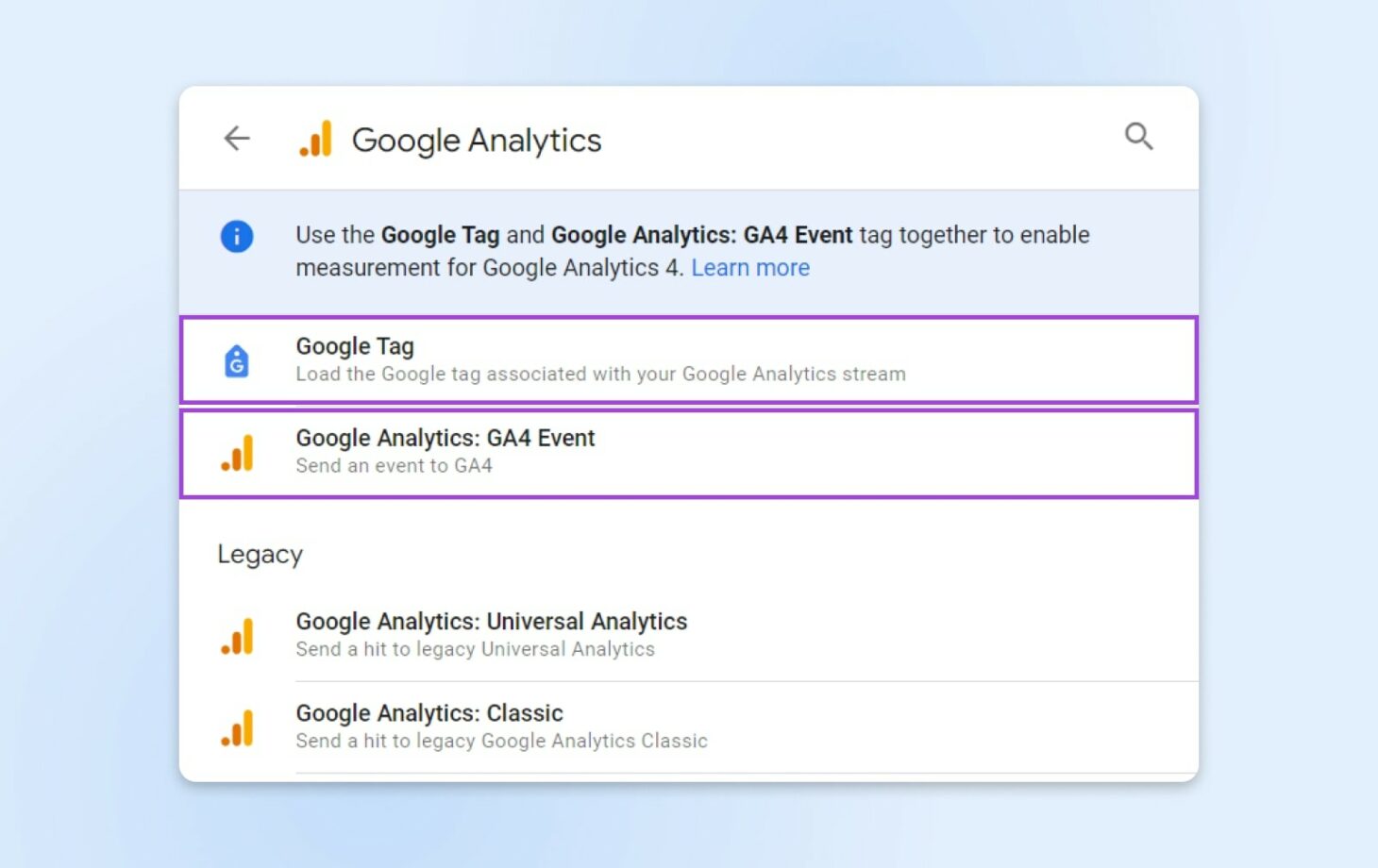Image resolution: width=1378 pixels, height=868 pixels.
Task: Click the Google Analytics Classic icon
Action: click(237, 727)
